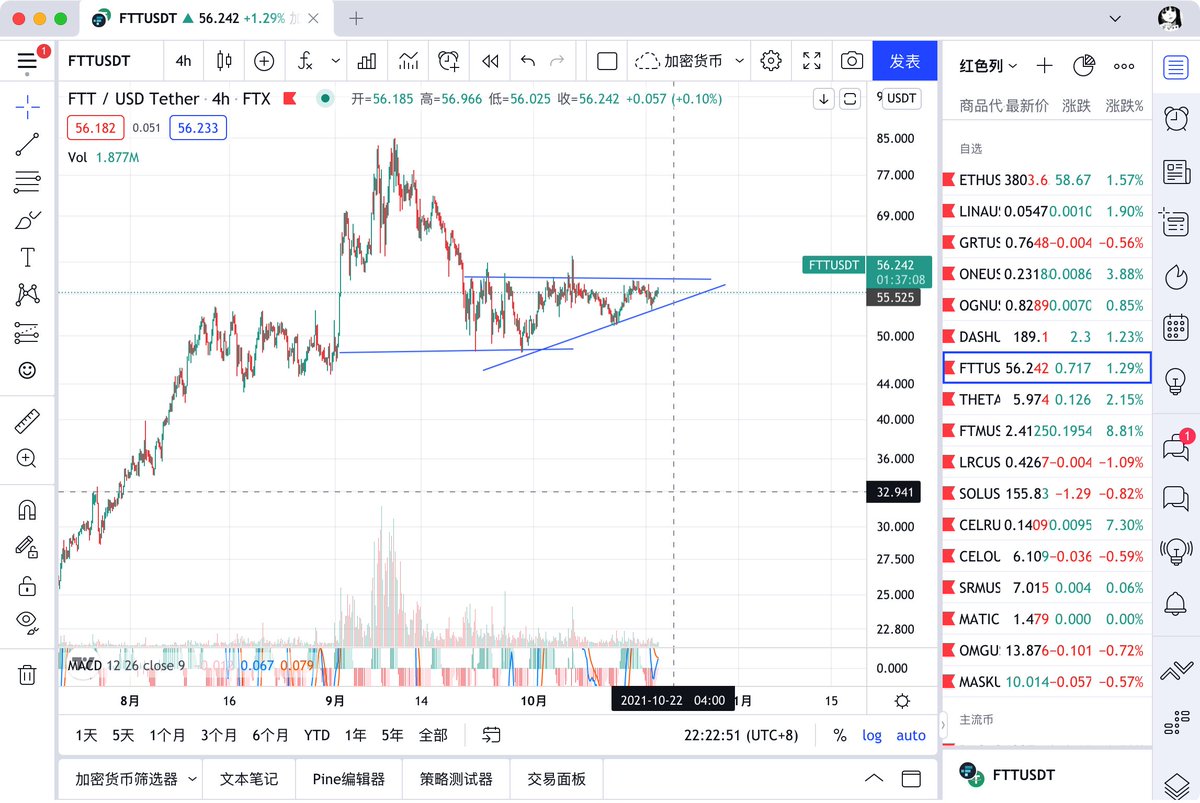
Task: Take a chart snapshot with camera icon
Action: 852,61
